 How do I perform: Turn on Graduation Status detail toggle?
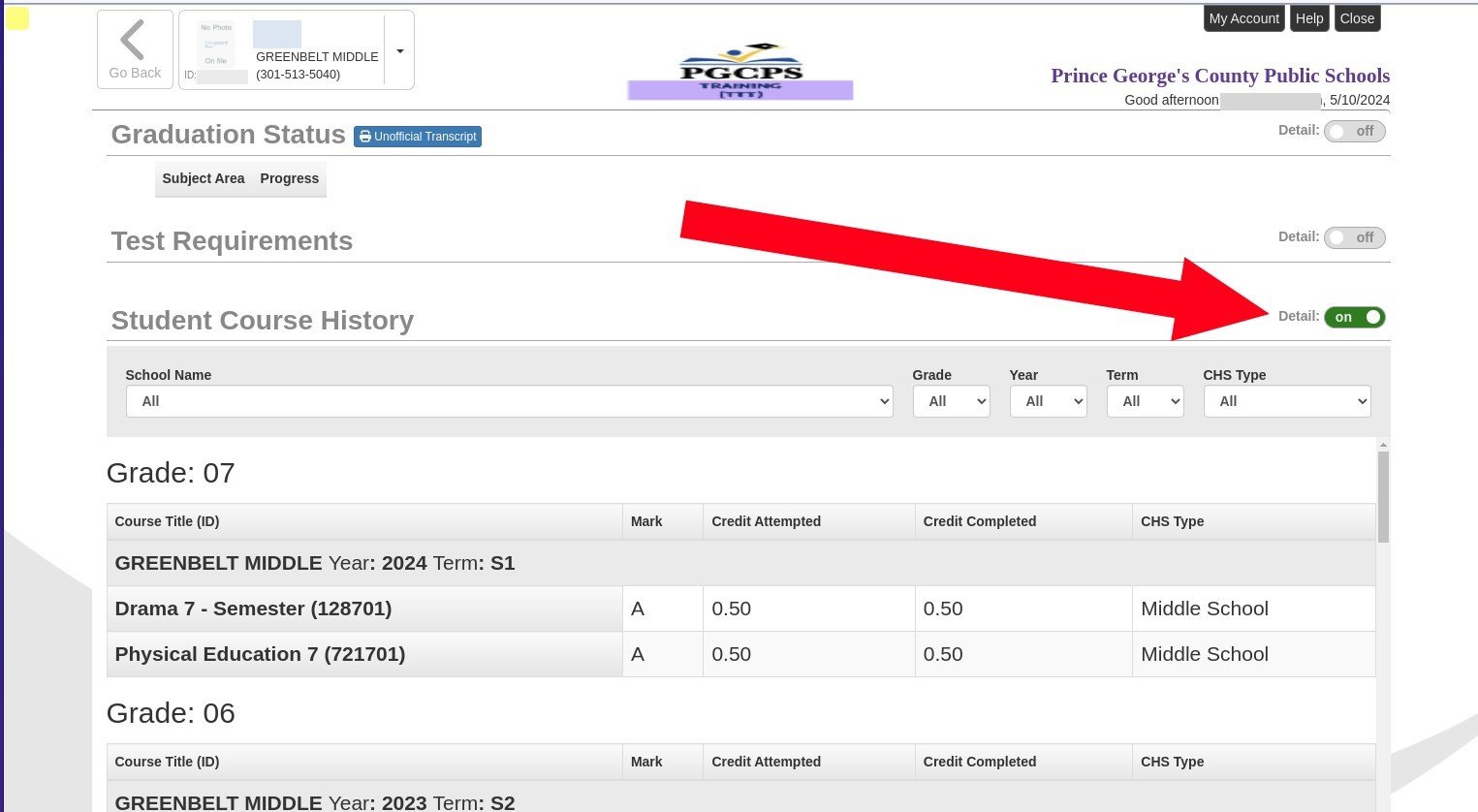1354,132
